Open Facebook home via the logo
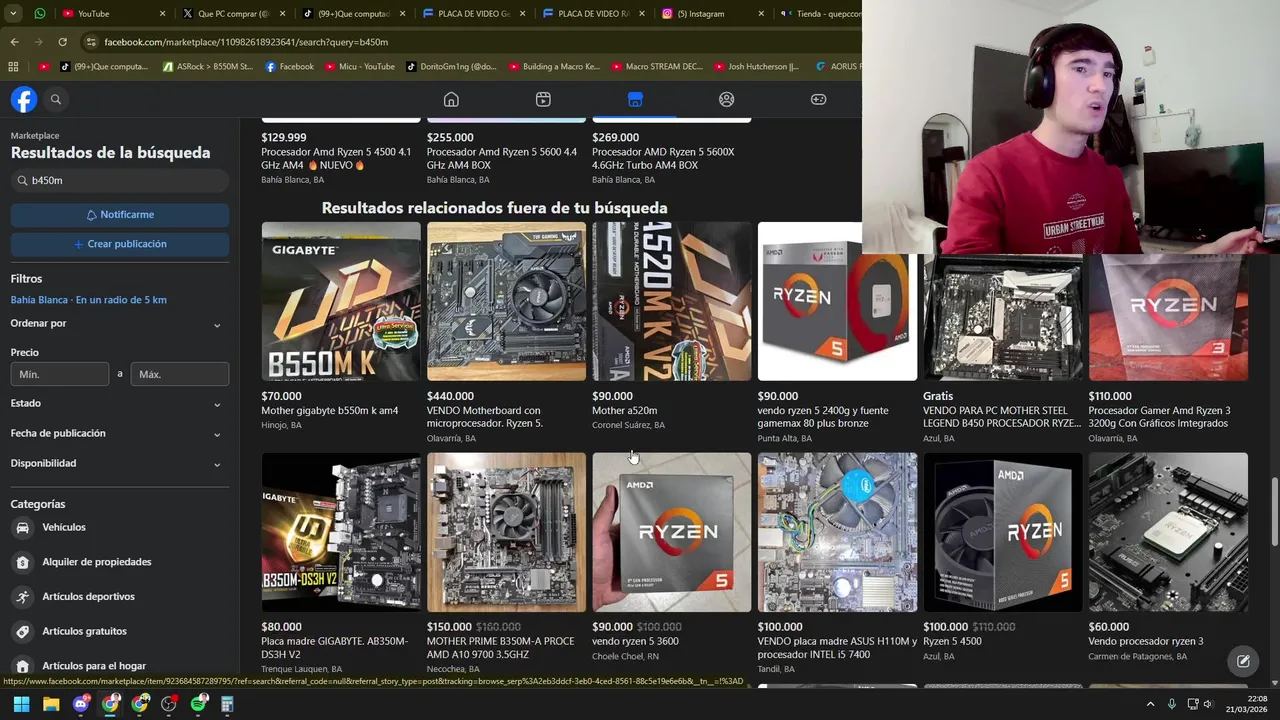 [x=24, y=99]
